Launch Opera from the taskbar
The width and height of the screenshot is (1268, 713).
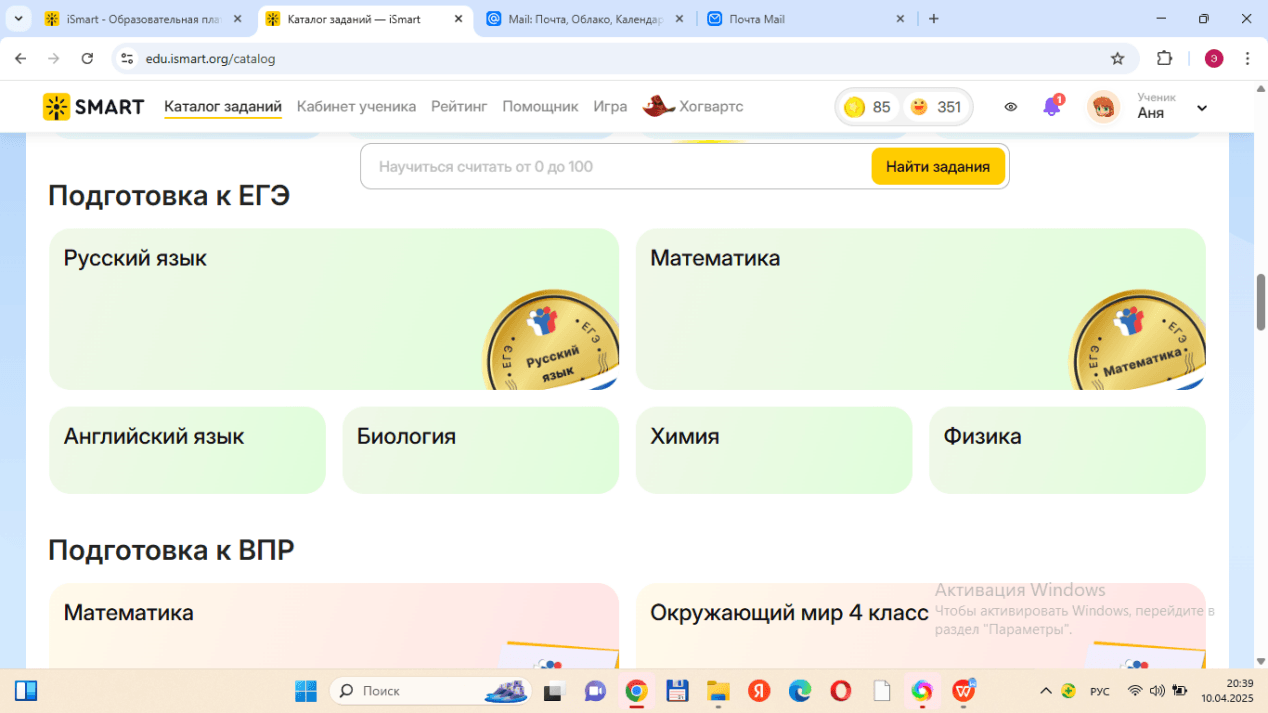pyautogui.click(x=841, y=691)
